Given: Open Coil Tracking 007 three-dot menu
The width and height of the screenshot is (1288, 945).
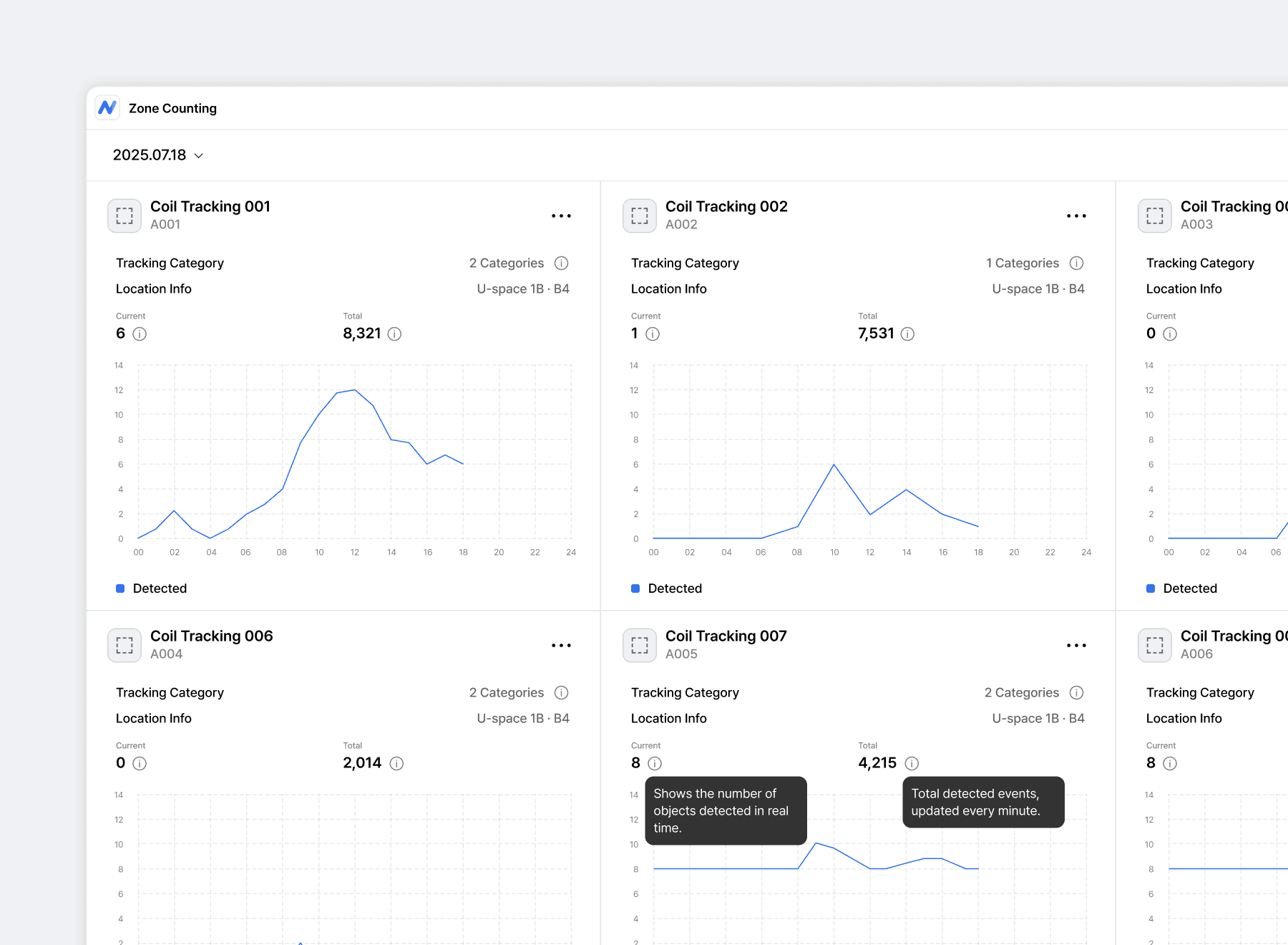Looking at the screenshot, I should [1076, 645].
